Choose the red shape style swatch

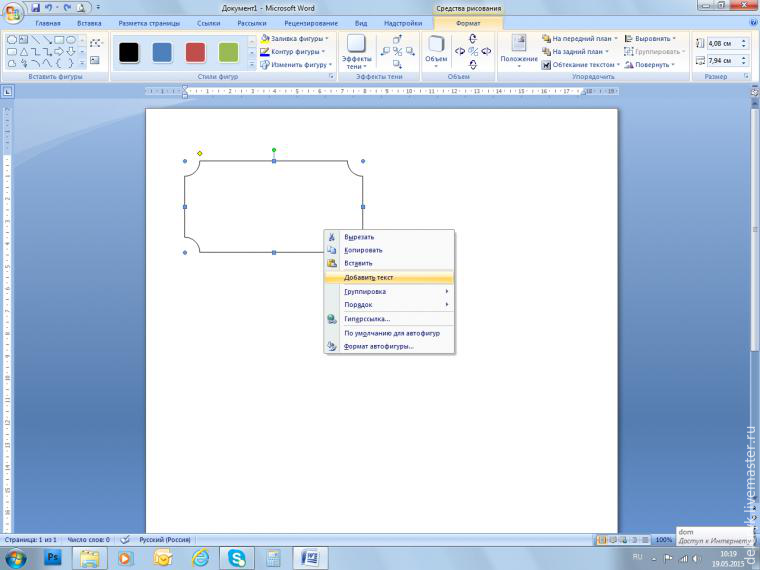pos(195,52)
